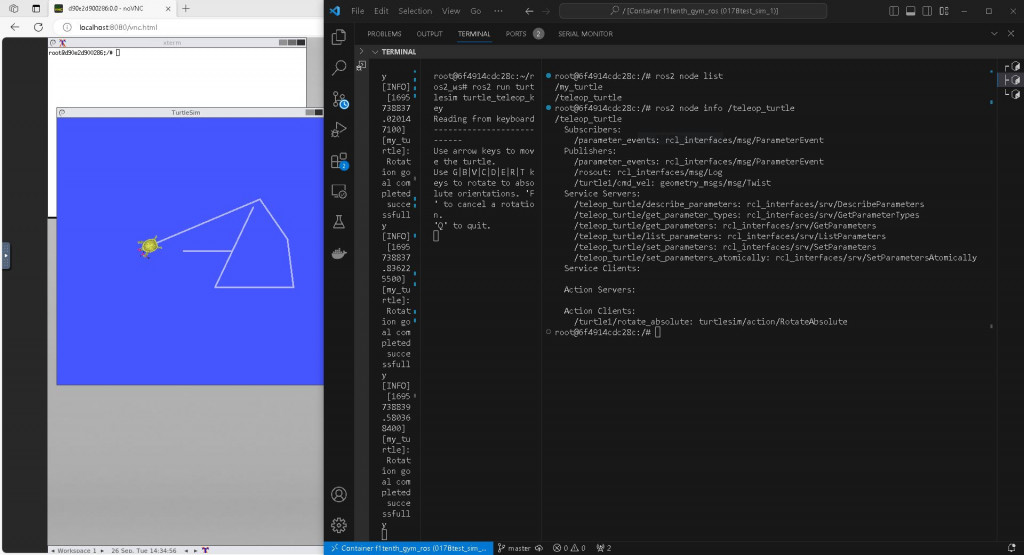The image size is (1024, 555).
Task: Select the TERMINAL tab
Action: point(473,34)
